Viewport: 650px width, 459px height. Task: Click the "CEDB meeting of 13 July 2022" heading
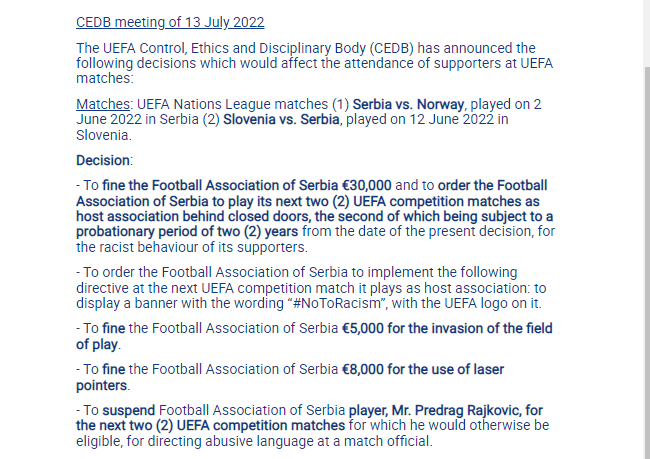[x=170, y=22]
